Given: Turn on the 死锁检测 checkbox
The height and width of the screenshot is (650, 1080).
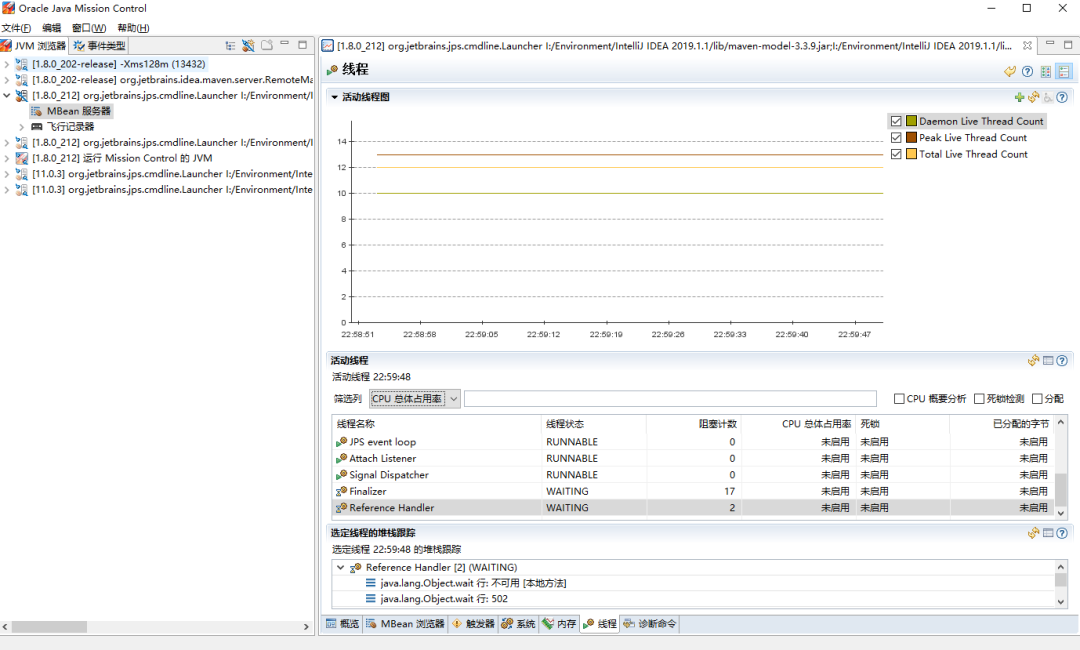Looking at the screenshot, I should (979, 399).
